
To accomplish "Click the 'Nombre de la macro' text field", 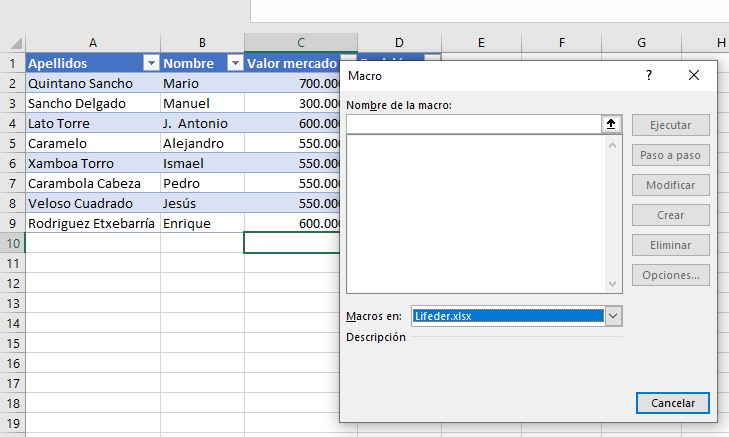I will tap(472, 124).
